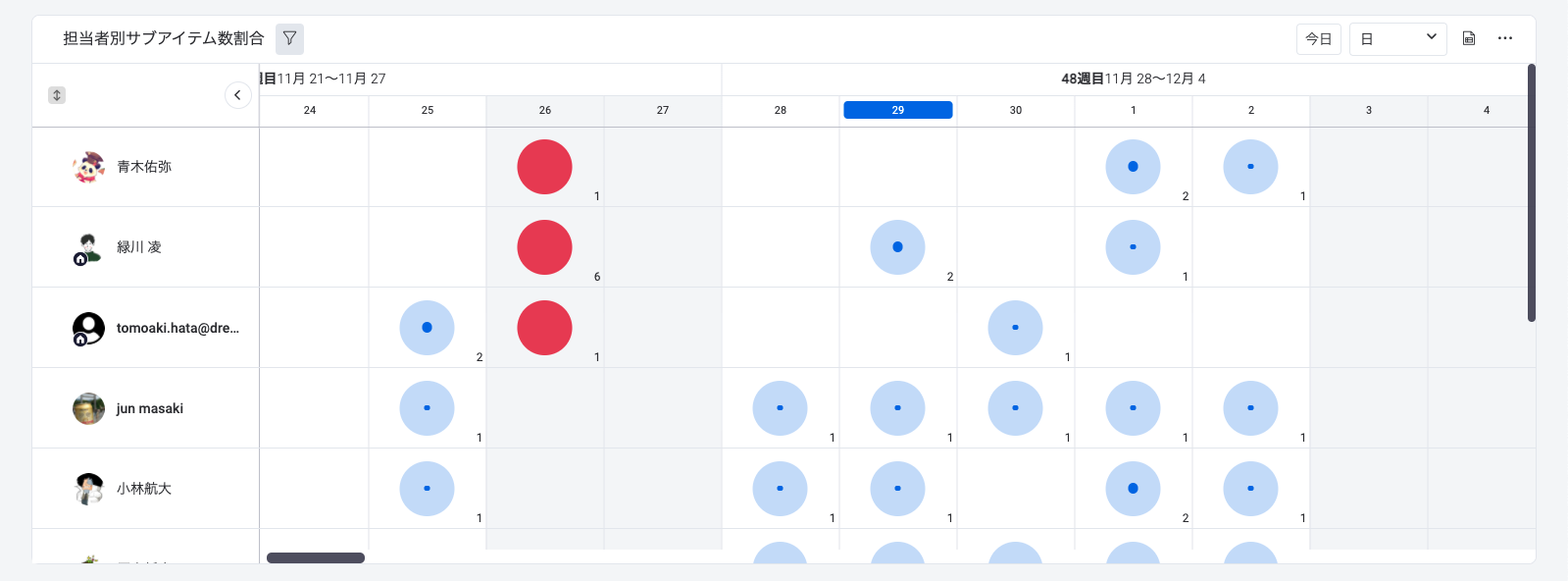Click 青木佑弥's avatar
The image size is (1568, 581).
[x=88, y=167]
